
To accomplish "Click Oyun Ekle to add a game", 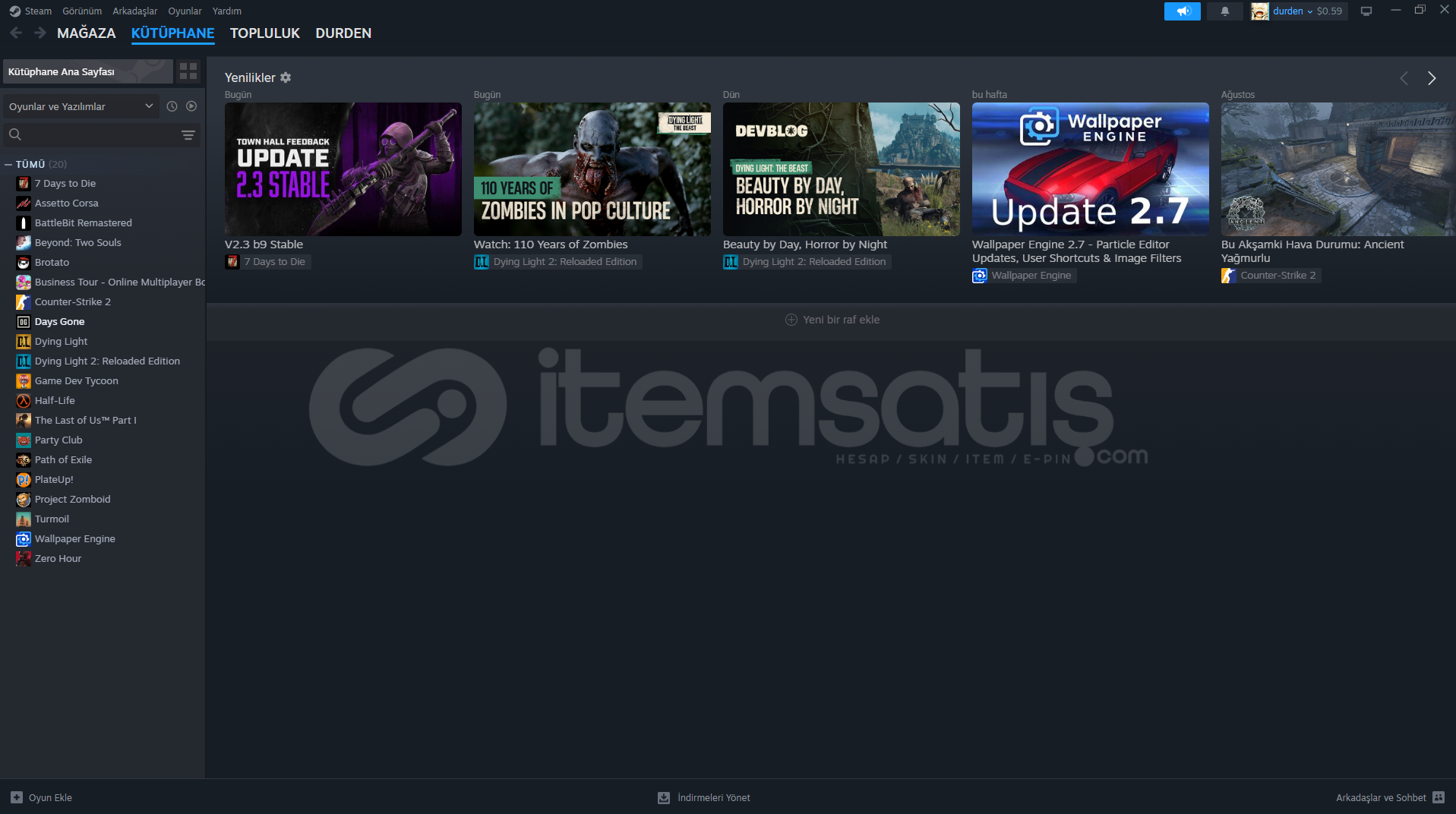I will click(42, 797).
